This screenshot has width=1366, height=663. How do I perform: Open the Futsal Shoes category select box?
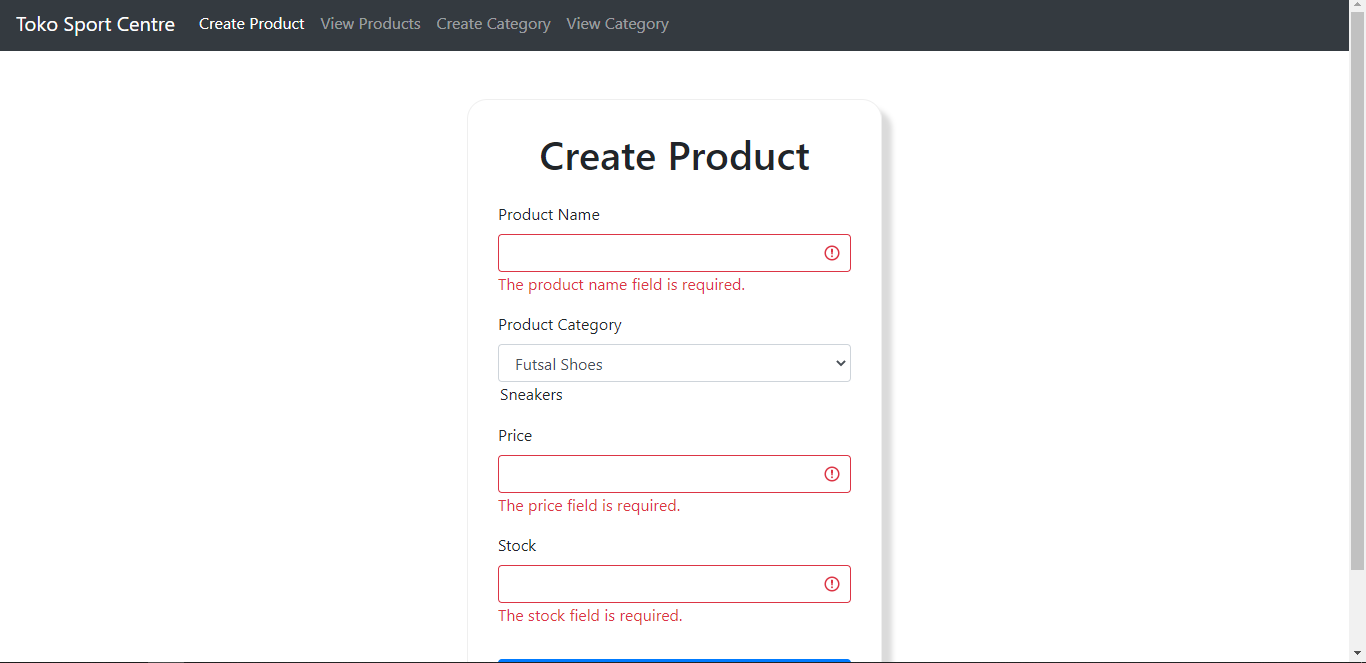pyautogui.click(x=660, y=364)
